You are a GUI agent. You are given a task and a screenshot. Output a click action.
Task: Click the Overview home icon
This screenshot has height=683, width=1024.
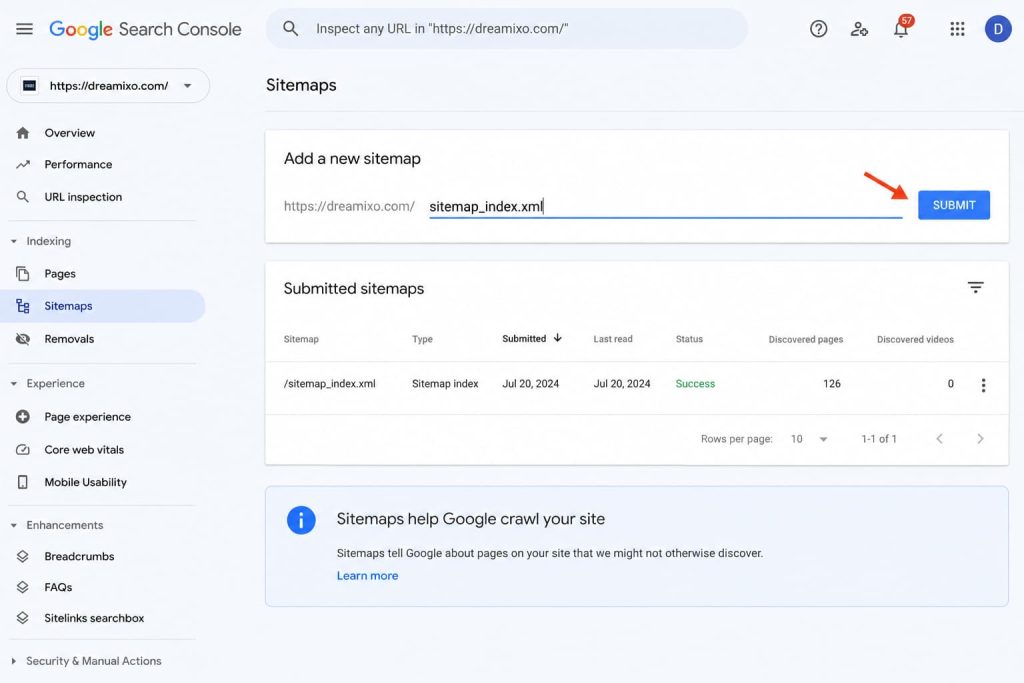[x=23, y=133]
